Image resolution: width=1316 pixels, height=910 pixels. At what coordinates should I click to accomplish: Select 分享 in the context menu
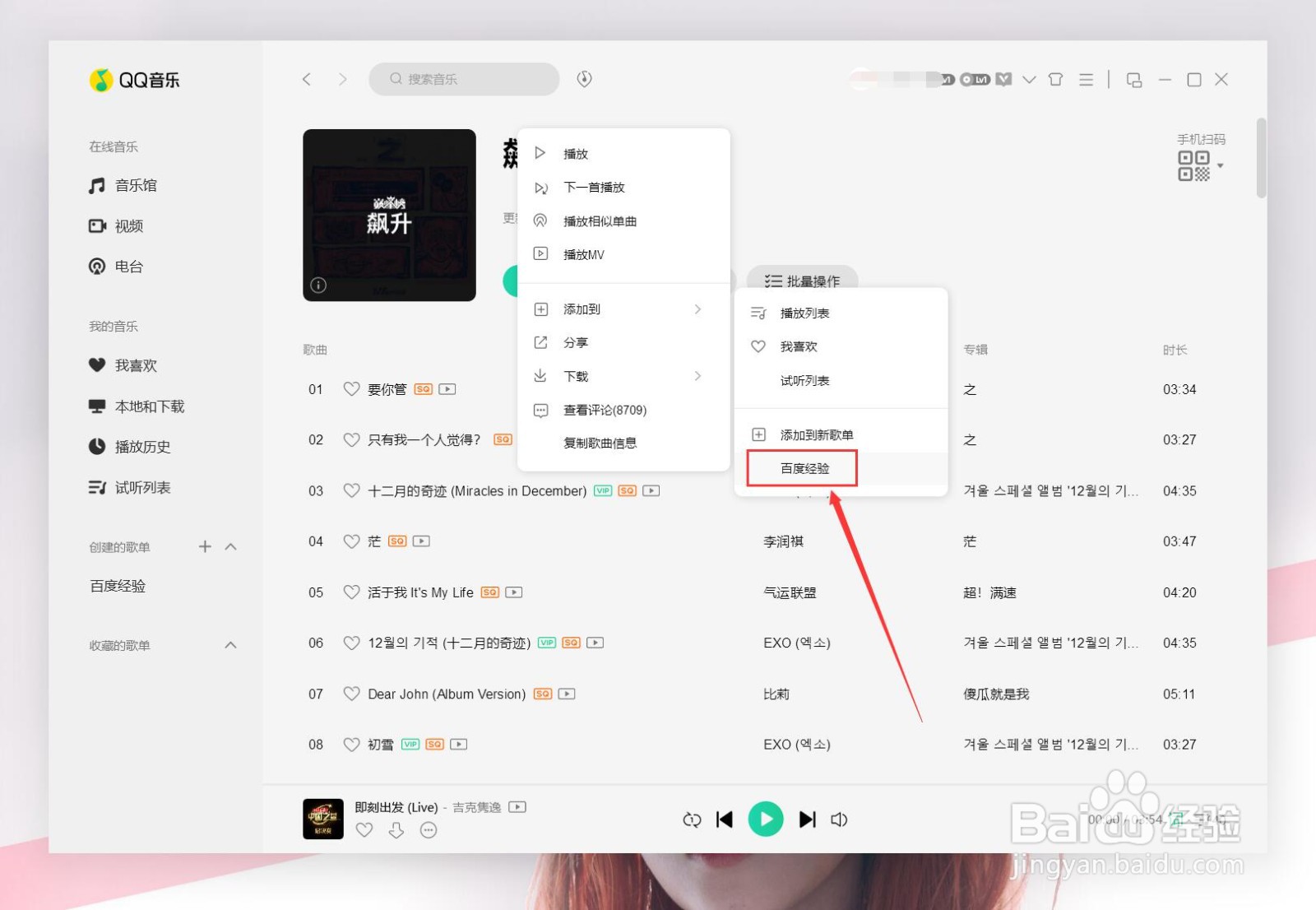[624, 342]
